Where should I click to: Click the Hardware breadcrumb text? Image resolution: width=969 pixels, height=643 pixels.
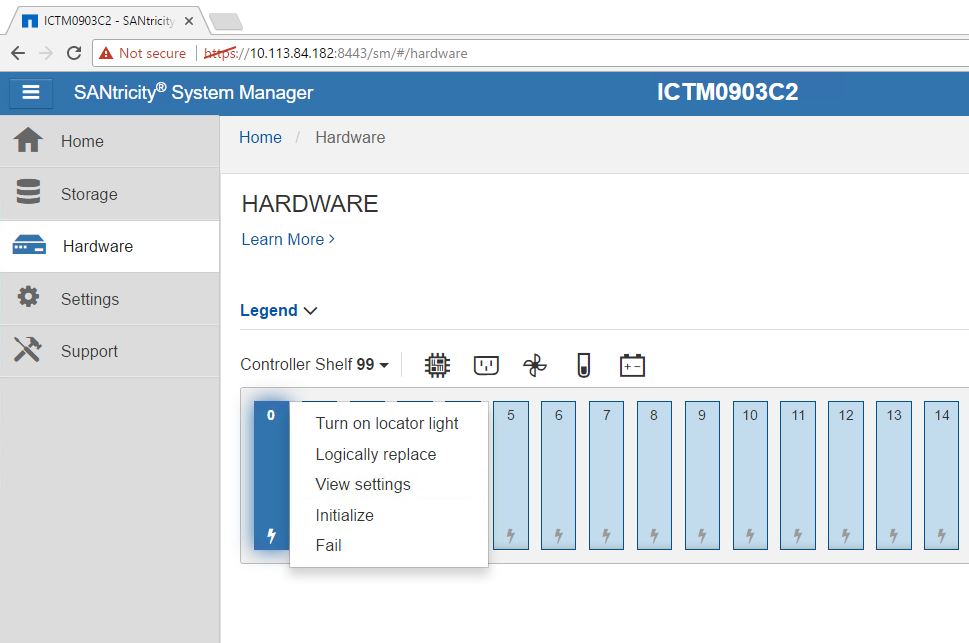(x=350, y=137)
